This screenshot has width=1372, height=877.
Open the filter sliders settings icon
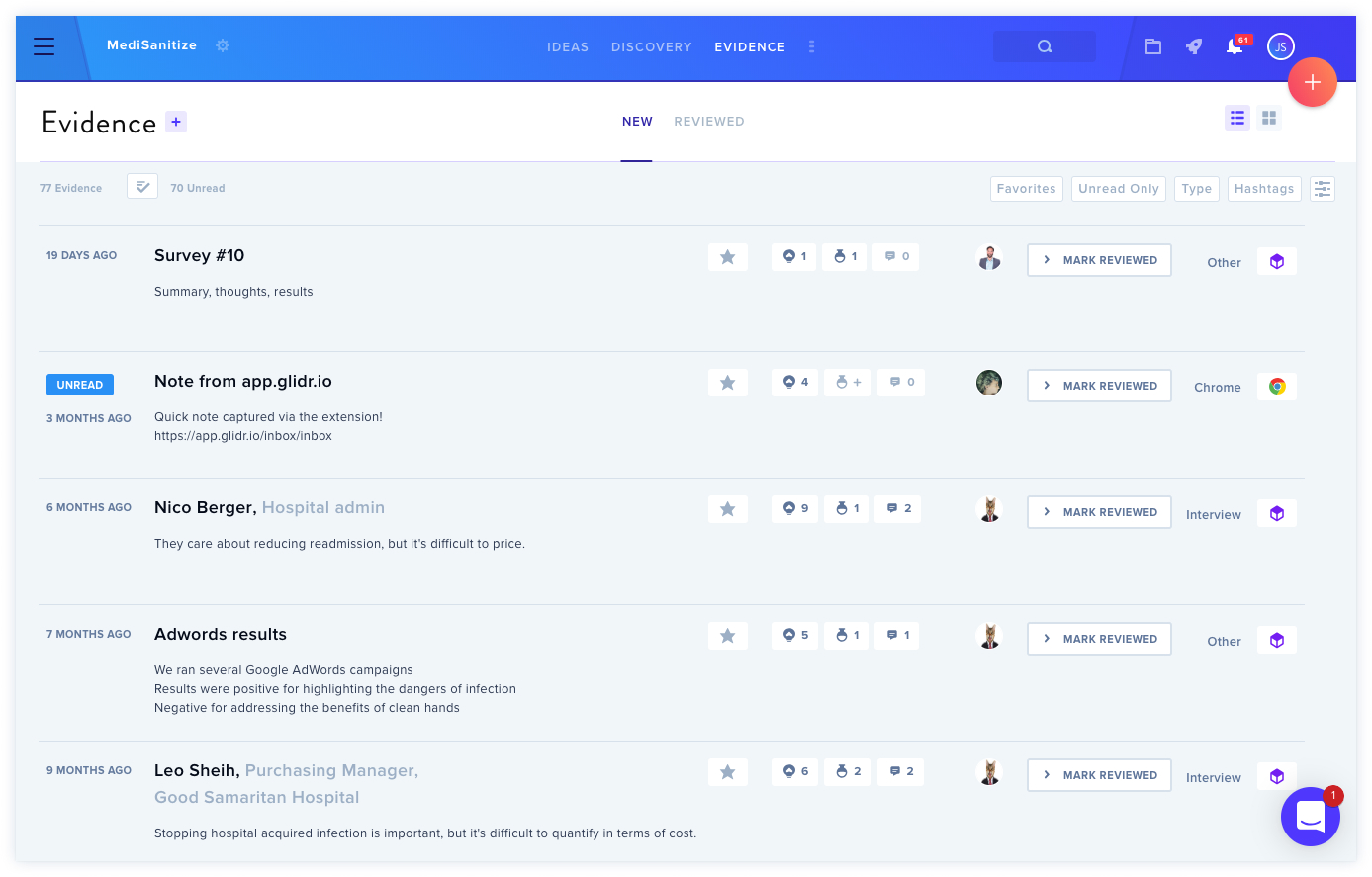pyautogui.click(x=1323, y=189)
